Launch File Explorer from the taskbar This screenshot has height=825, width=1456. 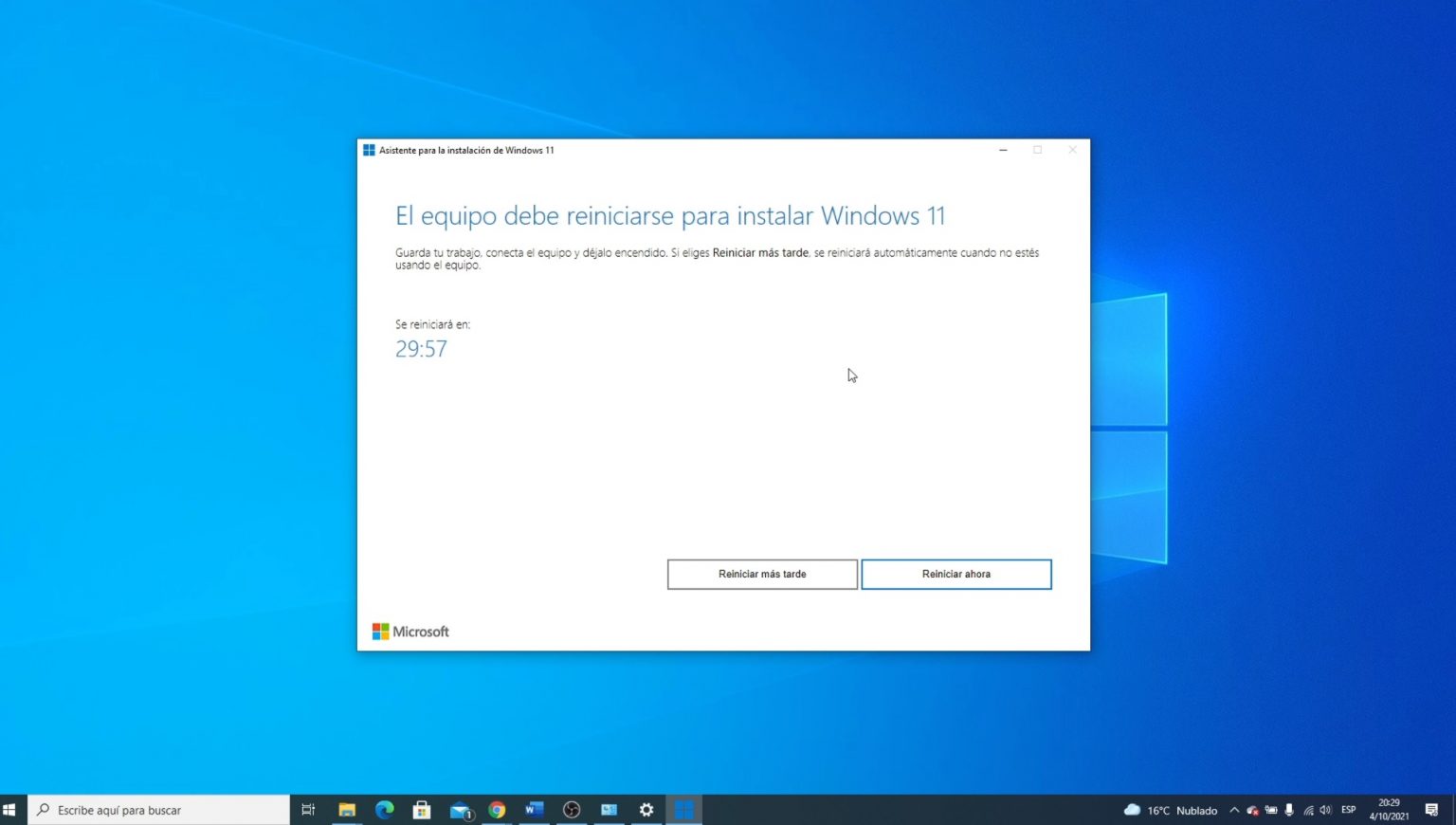[347, 810]
